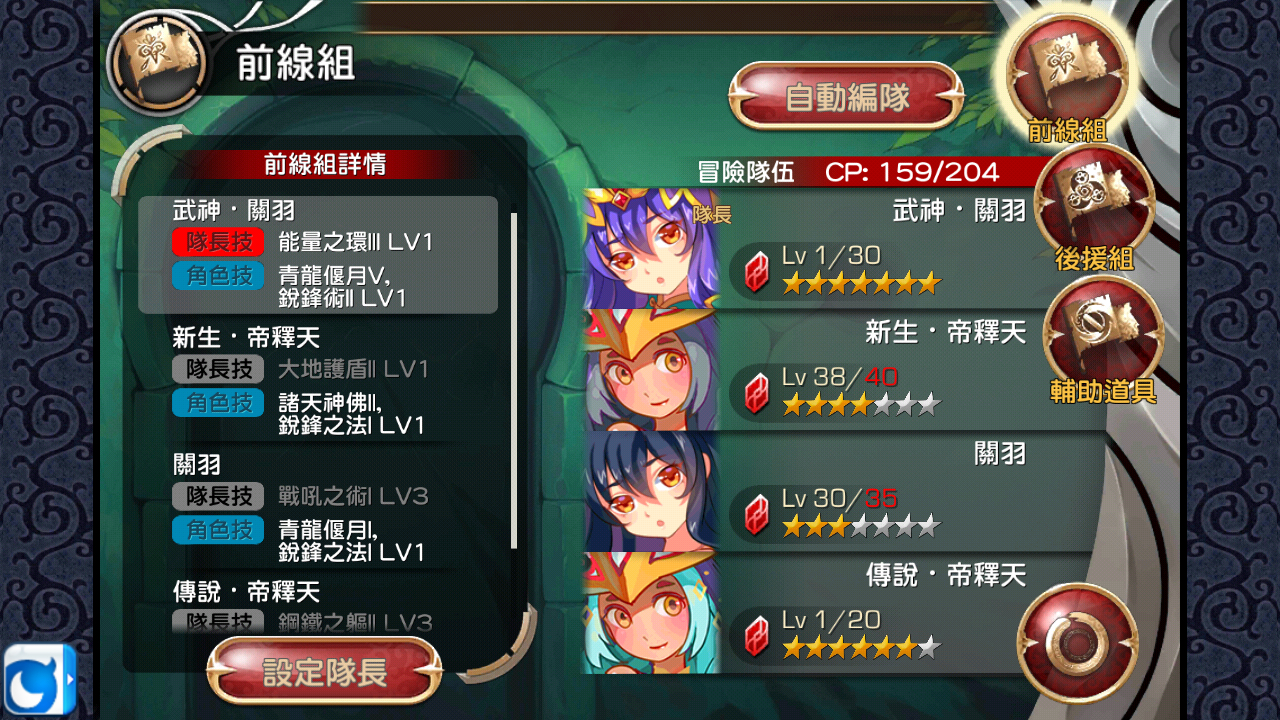Select 關羽 portrait thumbnail
The height and width of the screenshot is (720, 1280).
point(651,491)
